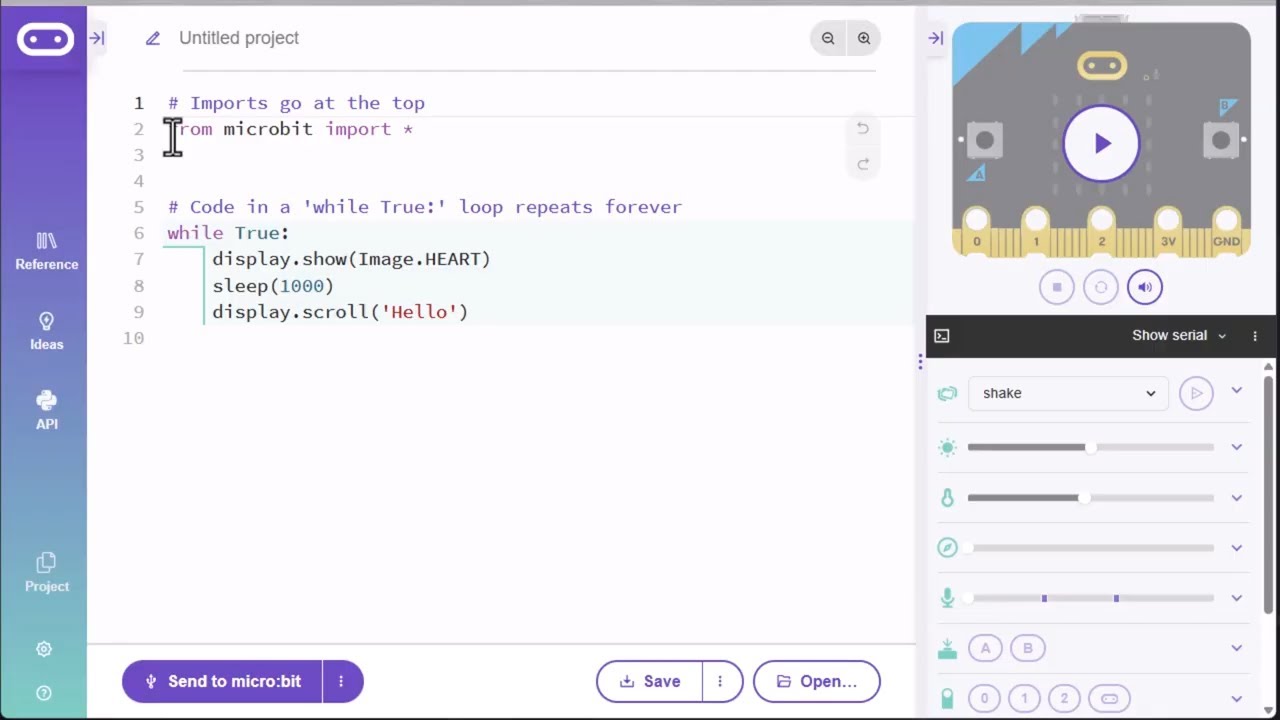The height and width of the screenshot is (720, 1280).
Task: Open the Reference tab
Action: pyautogui.click(x=46, y=251)
